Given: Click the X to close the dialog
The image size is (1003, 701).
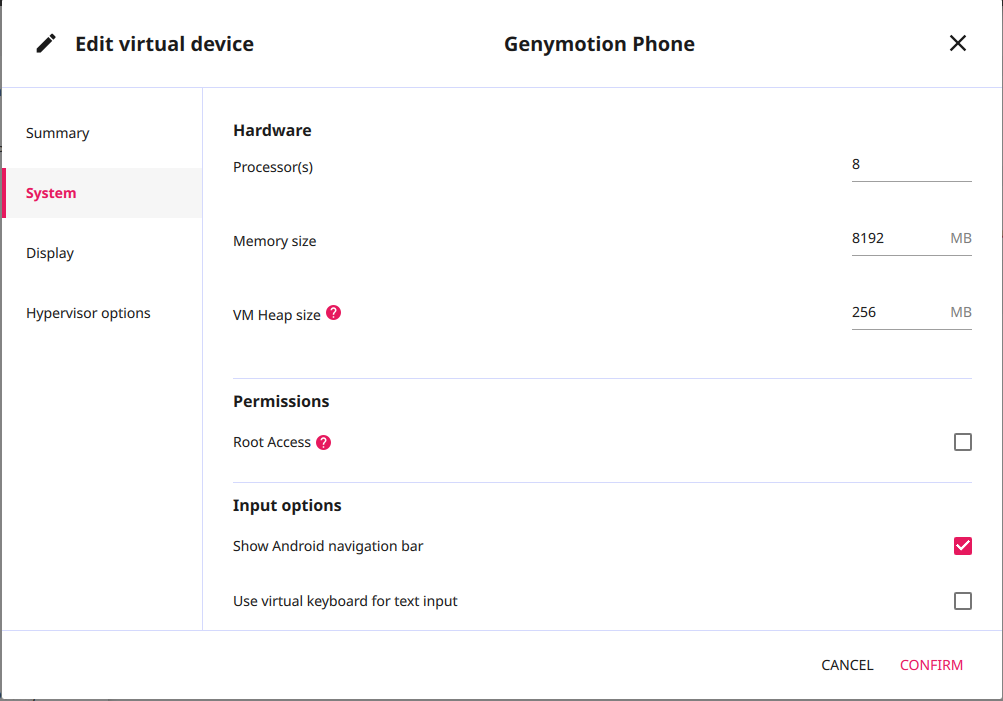Looking at the screenshot, I should click(957, 43).
